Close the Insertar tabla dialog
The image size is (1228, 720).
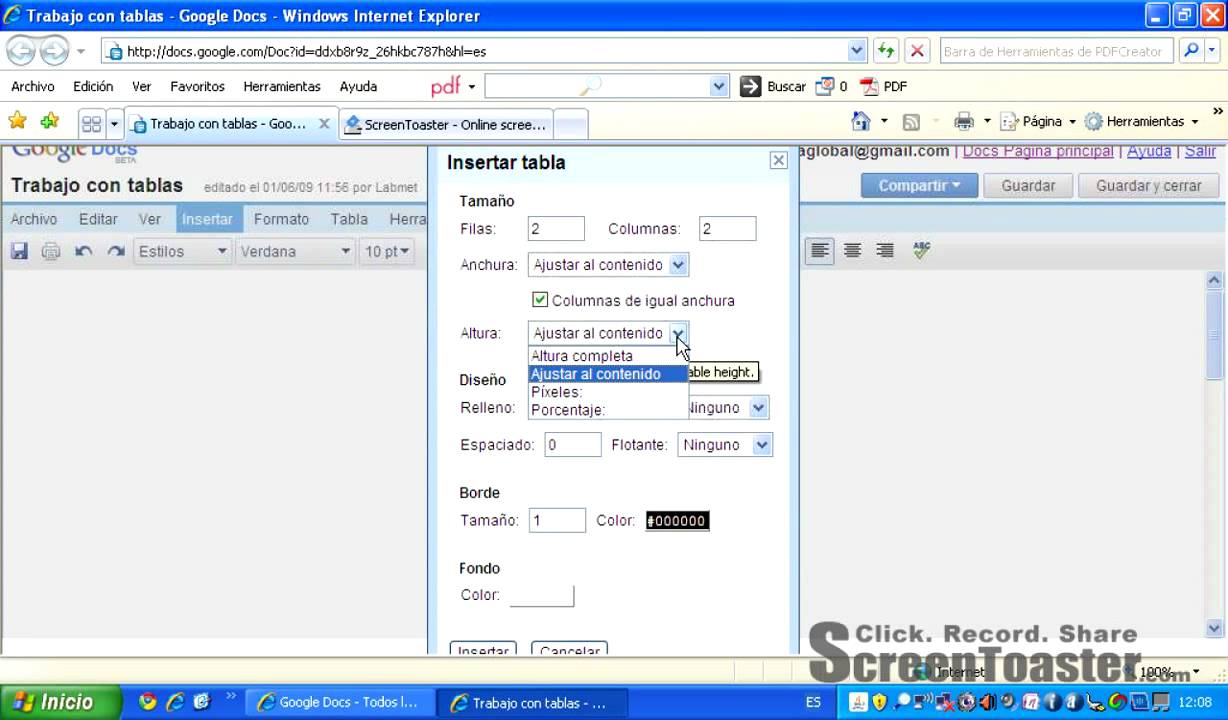point(779,160)
